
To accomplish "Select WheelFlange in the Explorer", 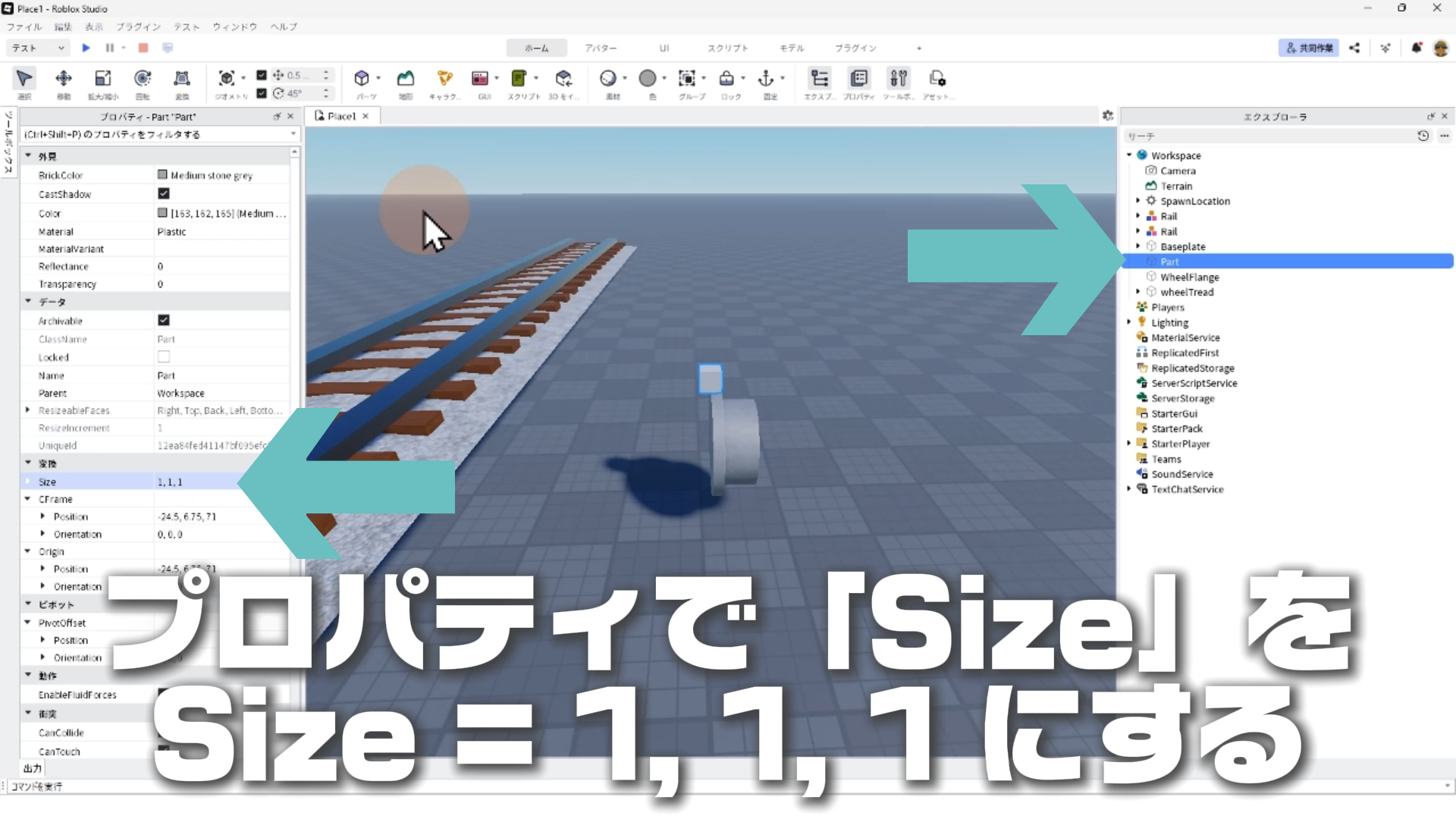I will tap(1189, 277).
